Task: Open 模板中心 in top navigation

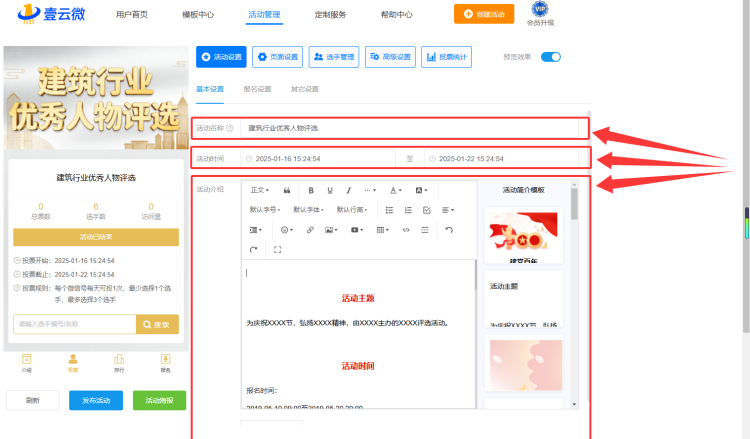Action: (x=198, y=15)
